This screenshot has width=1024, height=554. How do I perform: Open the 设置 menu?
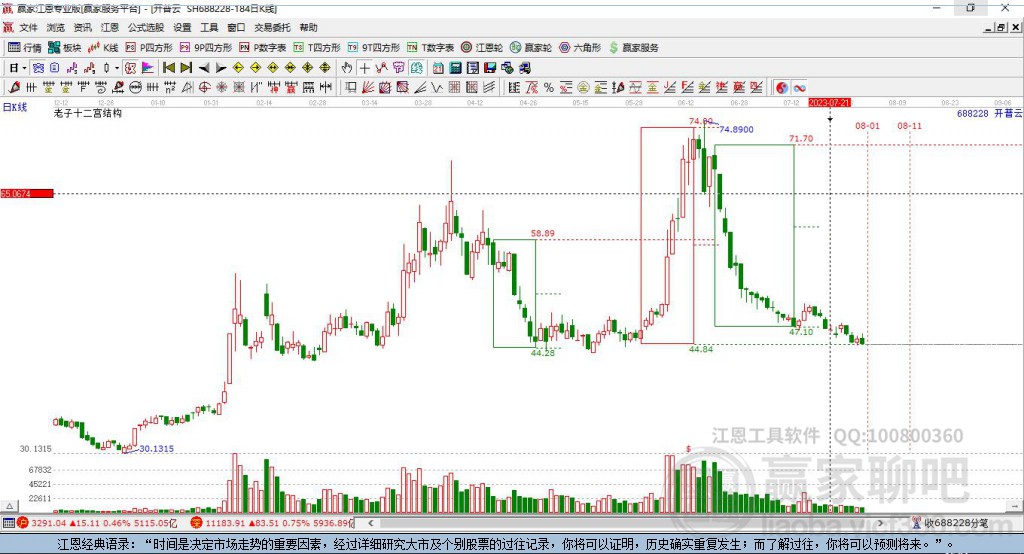[x=182, y=27]
